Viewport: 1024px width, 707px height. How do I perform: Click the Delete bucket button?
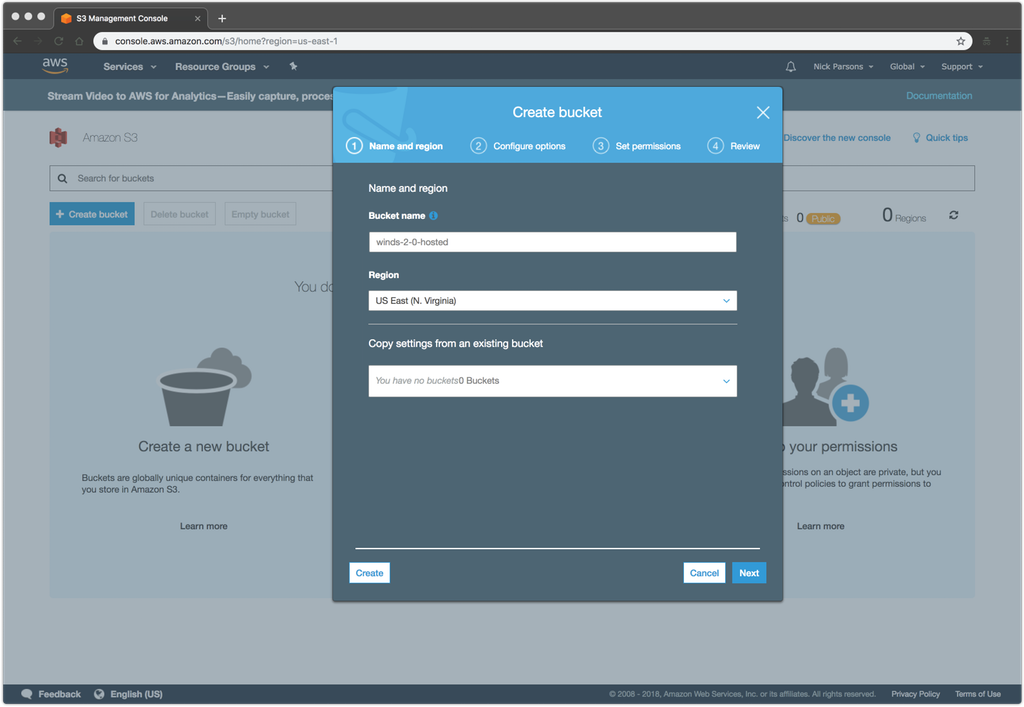[x=180, y=214]
